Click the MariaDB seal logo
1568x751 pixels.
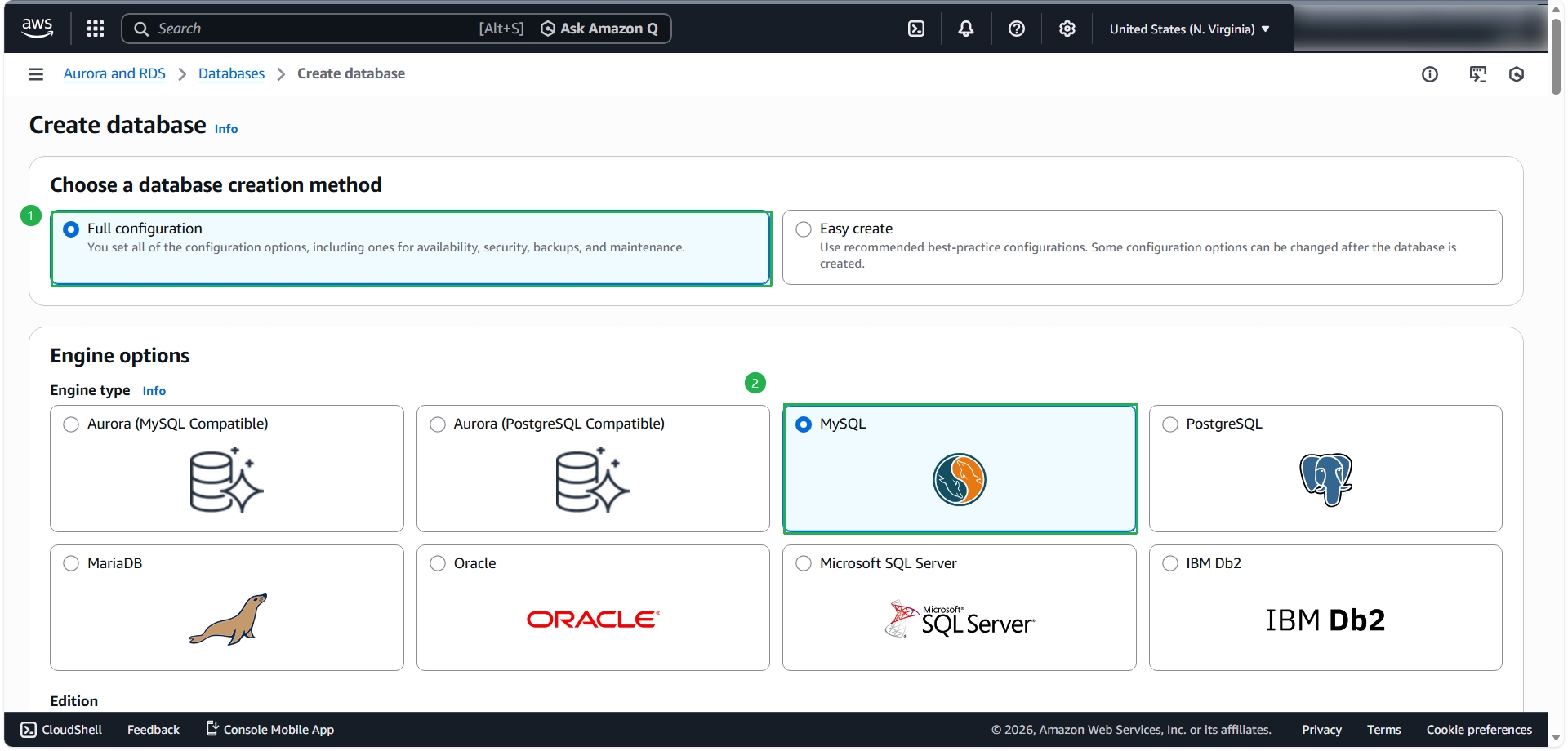(x=228, y=620)
